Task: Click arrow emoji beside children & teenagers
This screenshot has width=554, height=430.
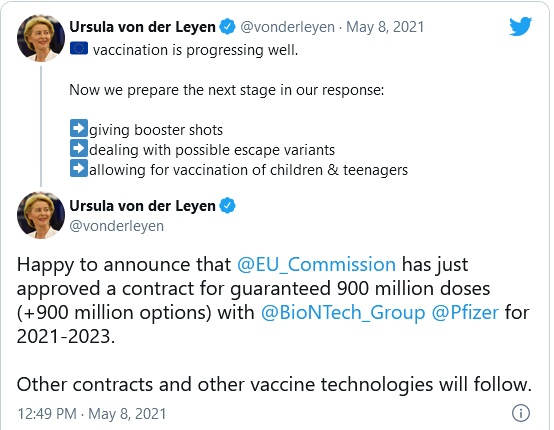Action: coord(79,168)
